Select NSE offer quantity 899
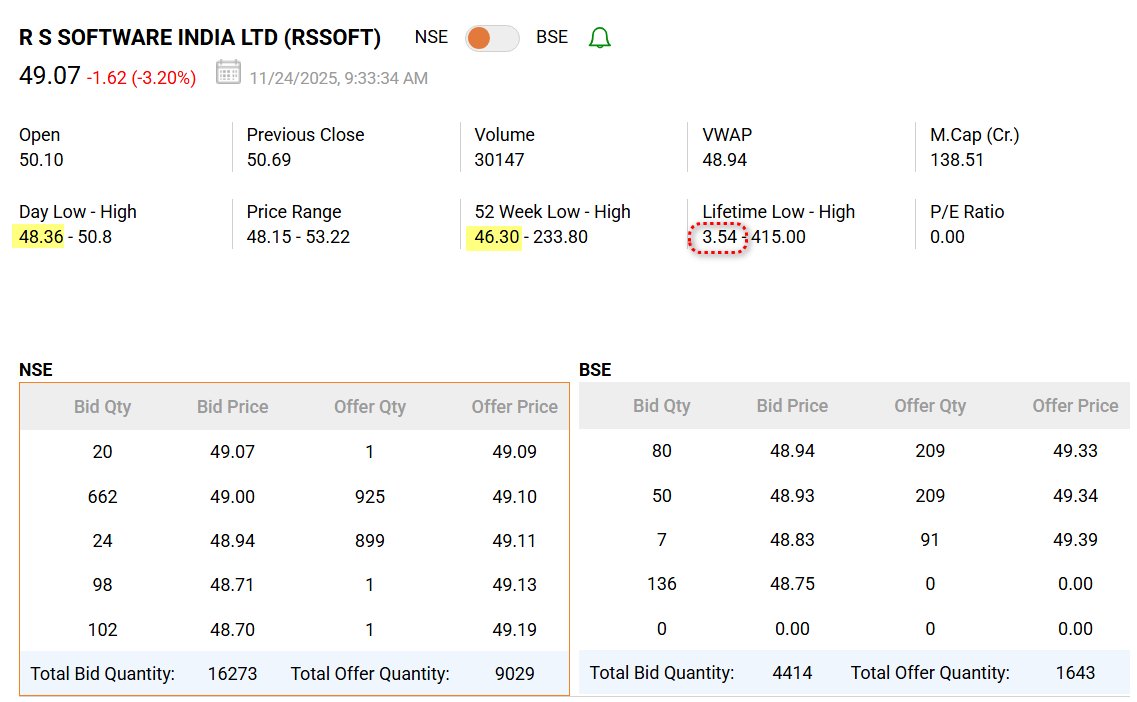The width and height of the screenshot is (1137, 702). (370, 541)
